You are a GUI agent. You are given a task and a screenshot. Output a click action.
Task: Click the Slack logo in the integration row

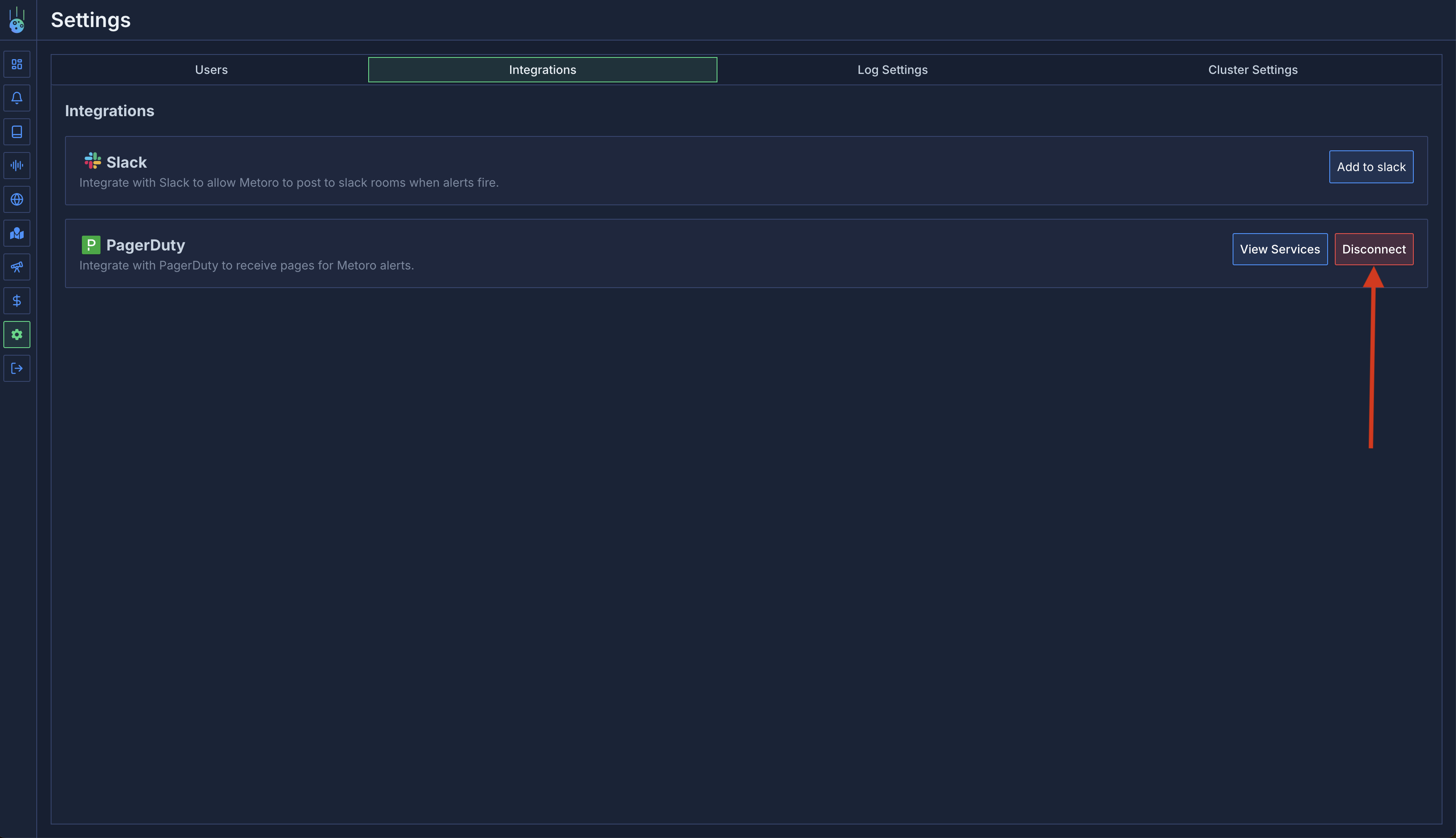92,161
